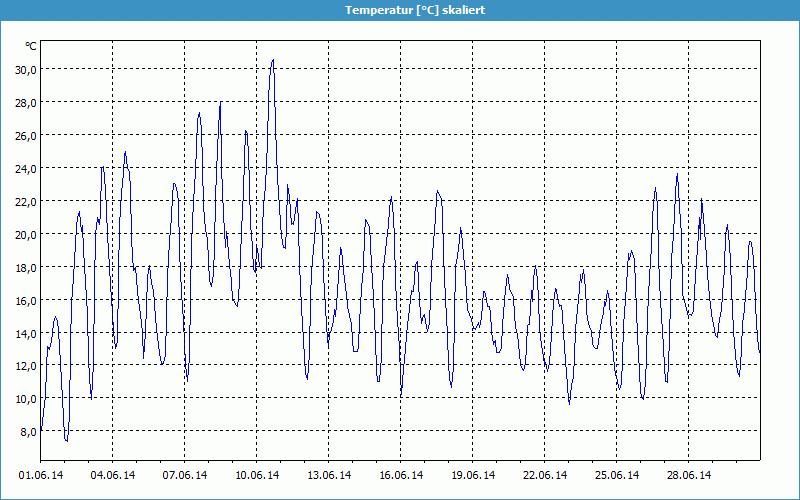The height and width of the screenshot is (500, 800).
Task: Click the 19.06.14 date label
Action: click(x=473, y=475)
